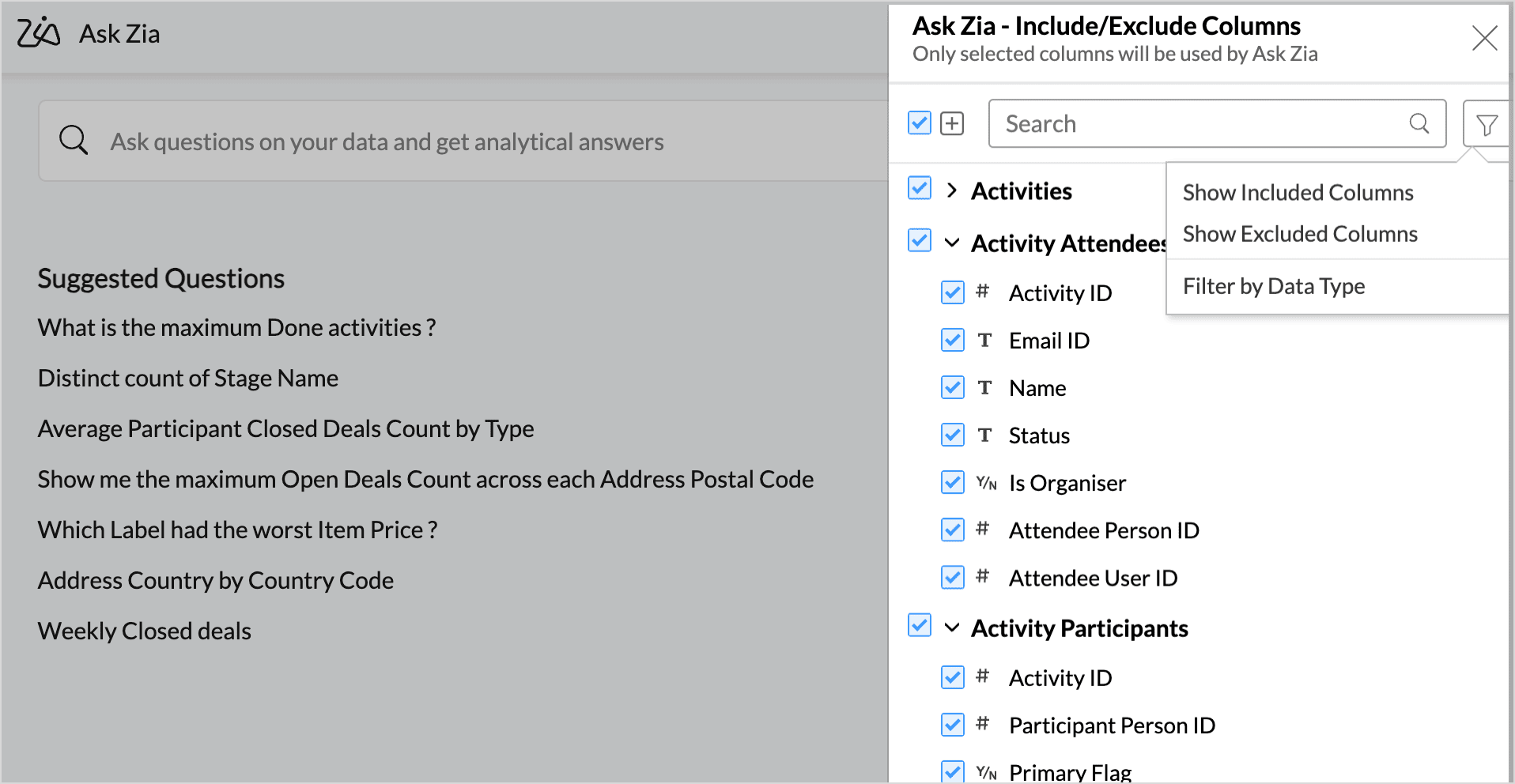Viewport: 1515px width, 784px height.
Task: Choose Filter by Data Type
Action: click(x=1274, y=286)
